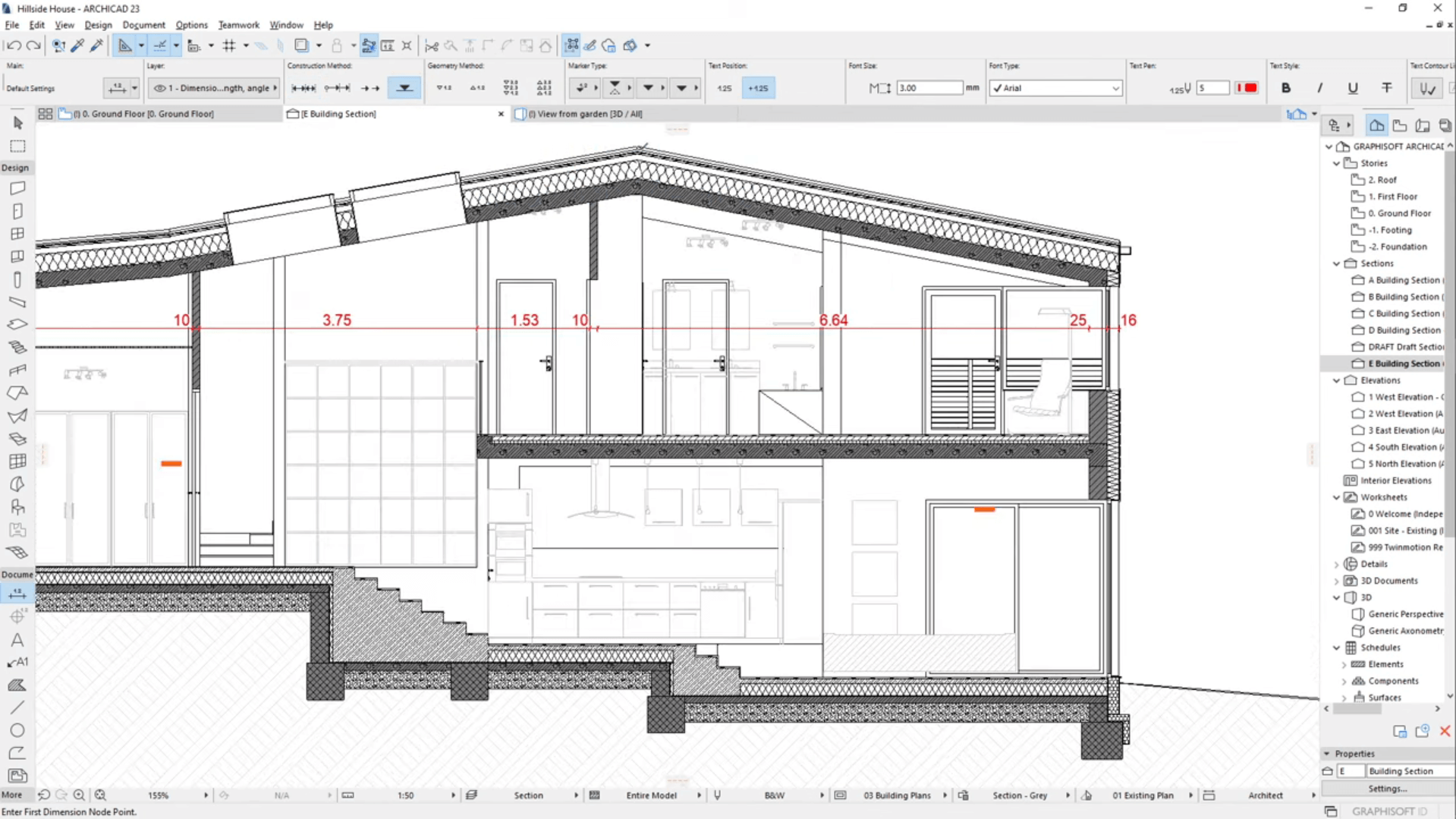The width and height of the screenshot is (1456, 819).
Task: Open the File menu
Action: tap(12, 25)
